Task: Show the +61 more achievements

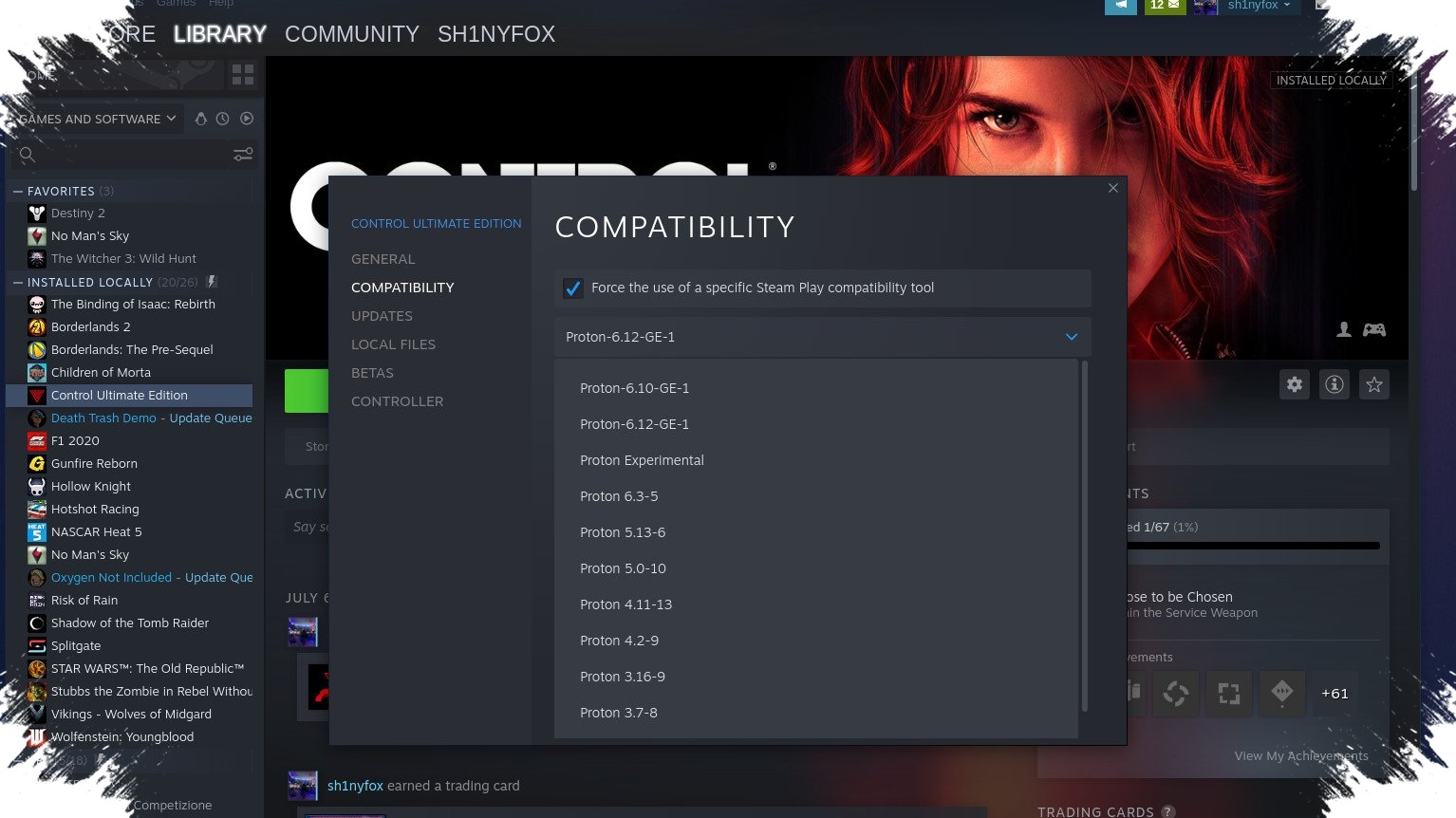Action: [1335, 694]
